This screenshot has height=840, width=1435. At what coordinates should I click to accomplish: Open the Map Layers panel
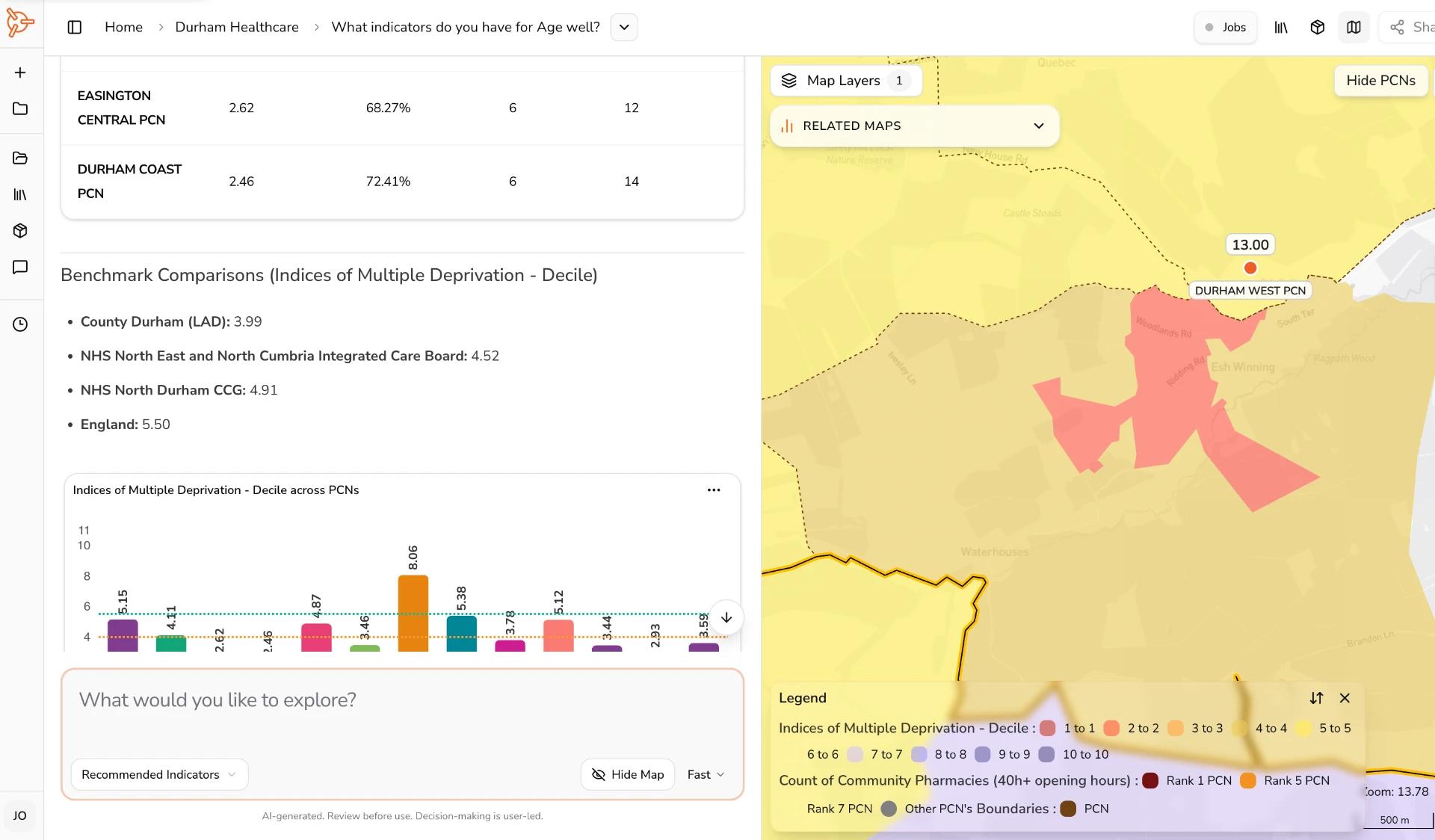click(846, 81)
